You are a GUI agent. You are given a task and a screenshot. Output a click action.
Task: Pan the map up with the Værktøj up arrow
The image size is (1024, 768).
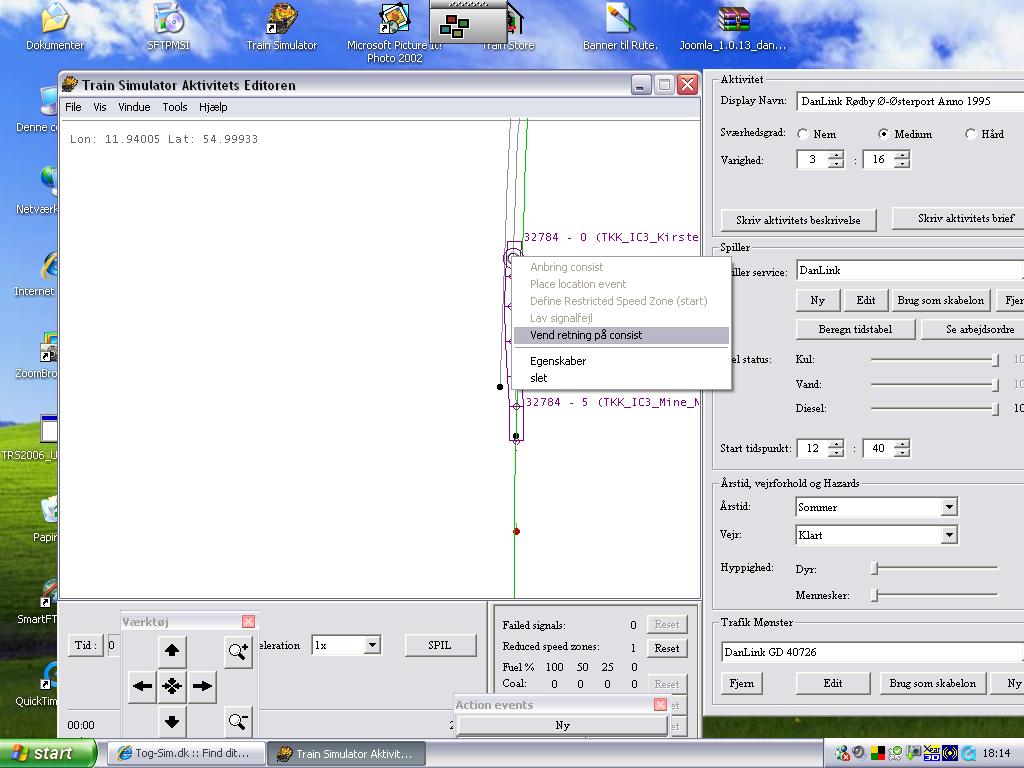[172, 650]
